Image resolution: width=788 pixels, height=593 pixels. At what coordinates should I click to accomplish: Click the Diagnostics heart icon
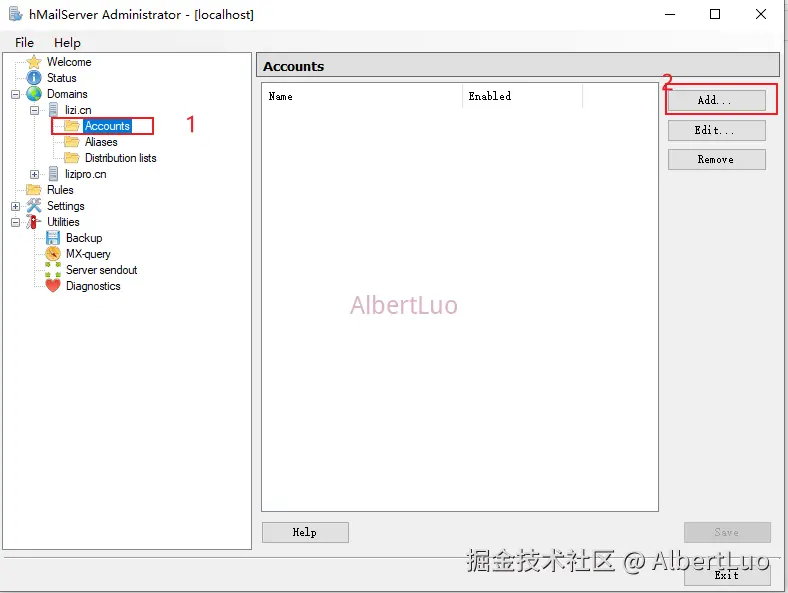tap(53, 286)
